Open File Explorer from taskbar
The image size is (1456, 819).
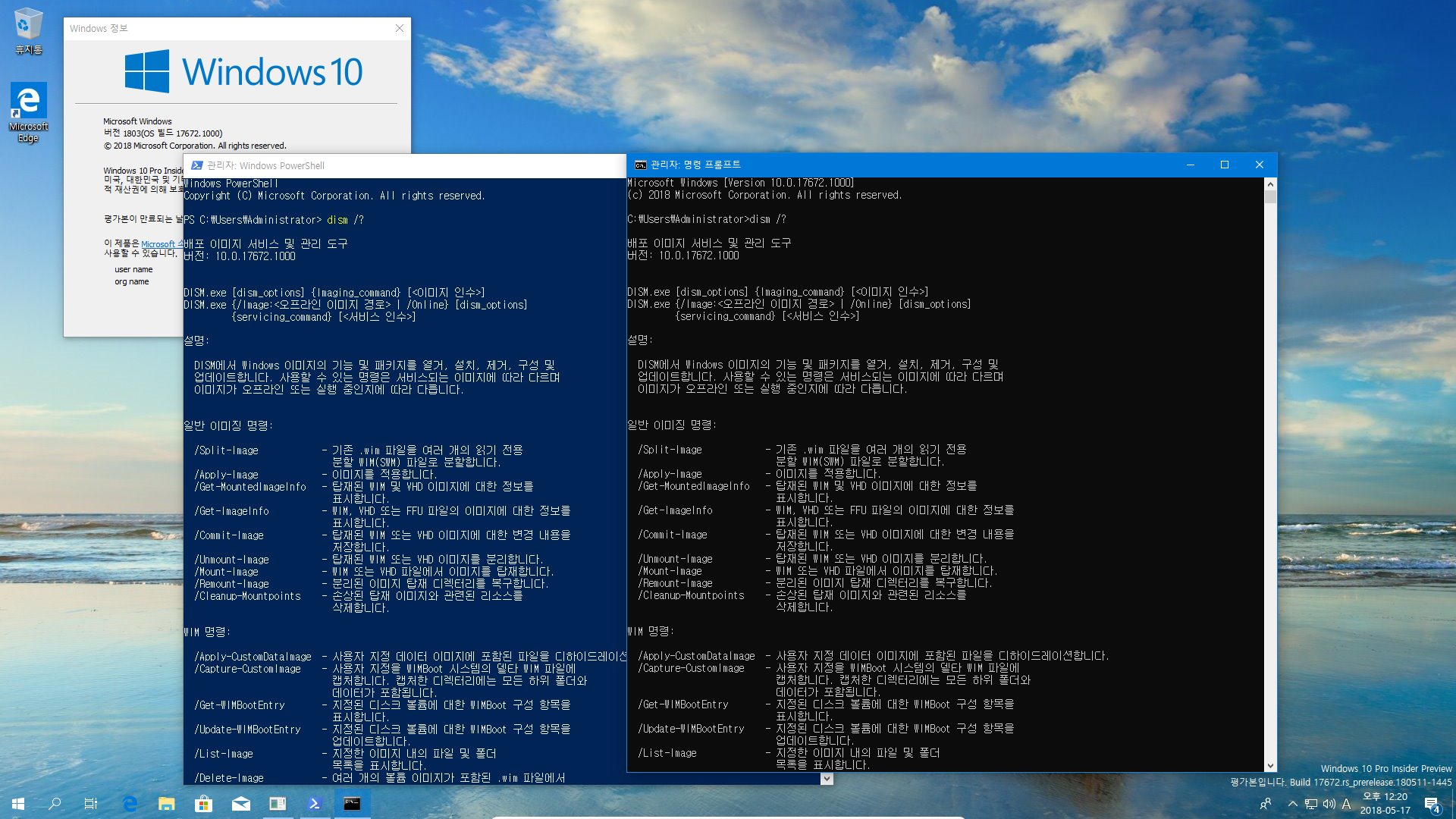[167, 804]
